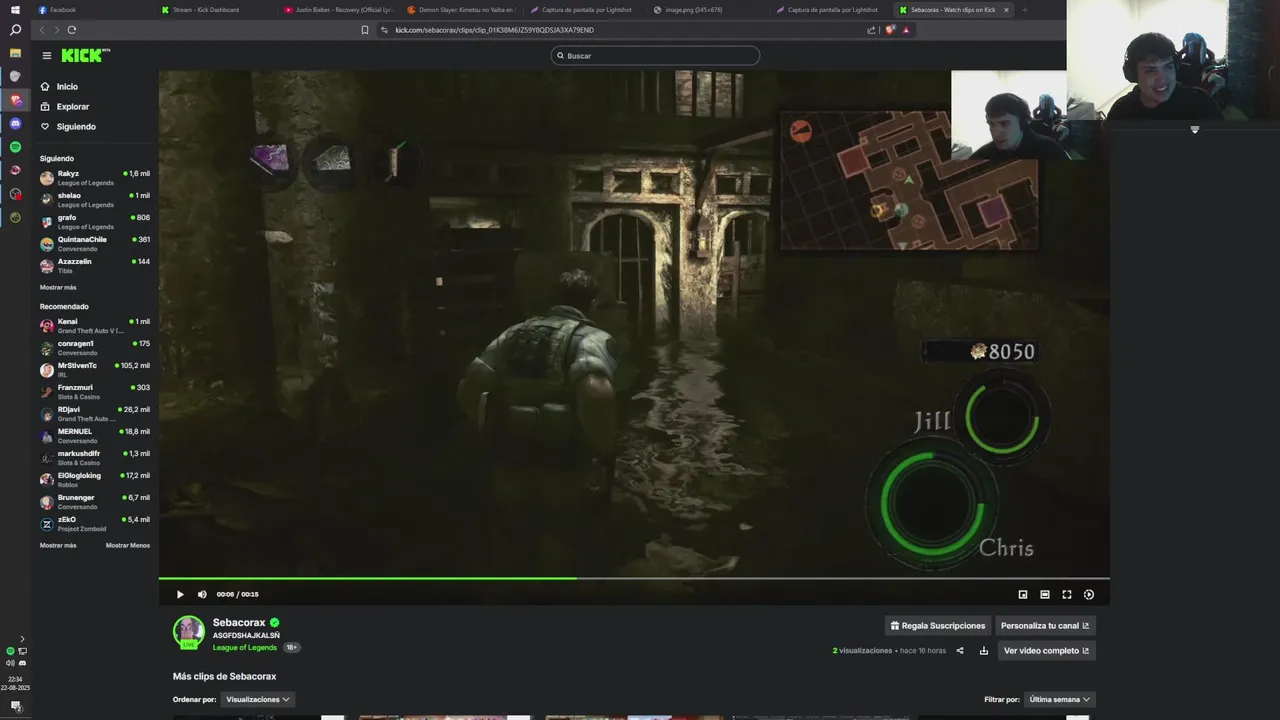This screenshot has height=720, width=1280.
Task: Open shelao channel in the Siguiendo list
Action: (x=95, y=200)
